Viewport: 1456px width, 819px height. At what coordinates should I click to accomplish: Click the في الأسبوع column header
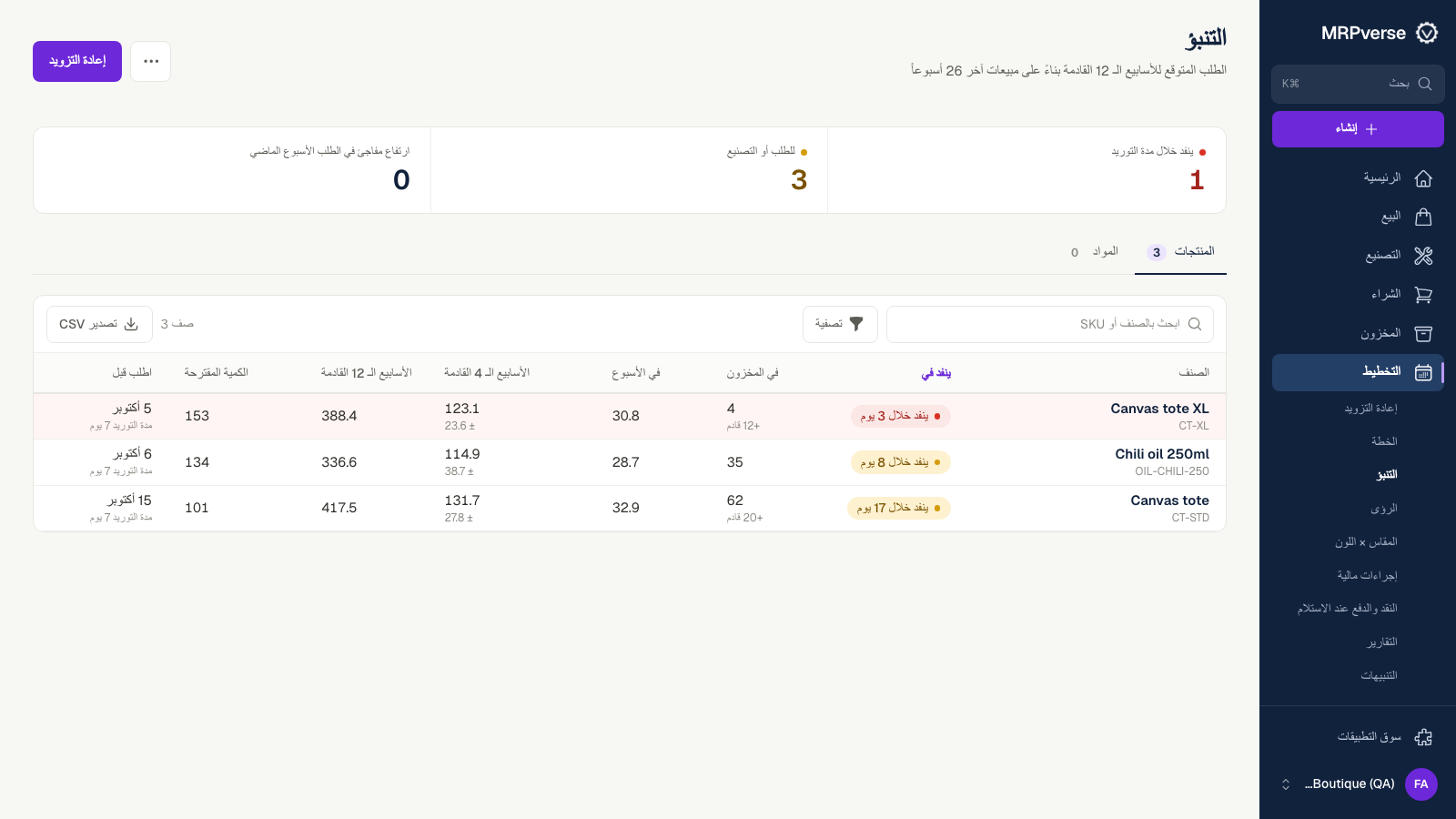[636, 373]
